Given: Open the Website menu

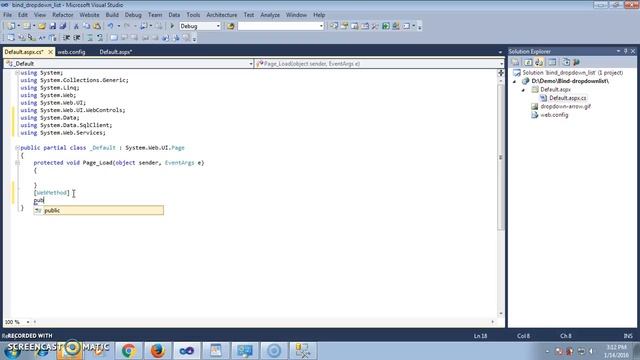Looking at the screenshot, I should 89,15.
